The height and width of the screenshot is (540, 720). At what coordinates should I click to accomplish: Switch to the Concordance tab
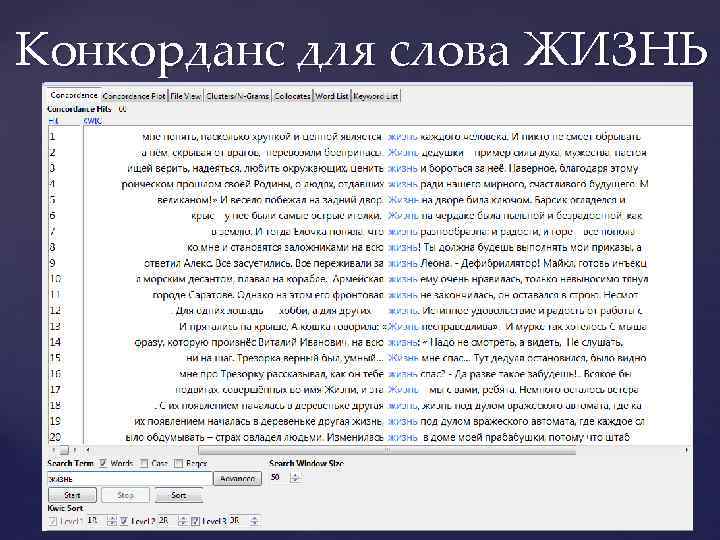[74, 96]
